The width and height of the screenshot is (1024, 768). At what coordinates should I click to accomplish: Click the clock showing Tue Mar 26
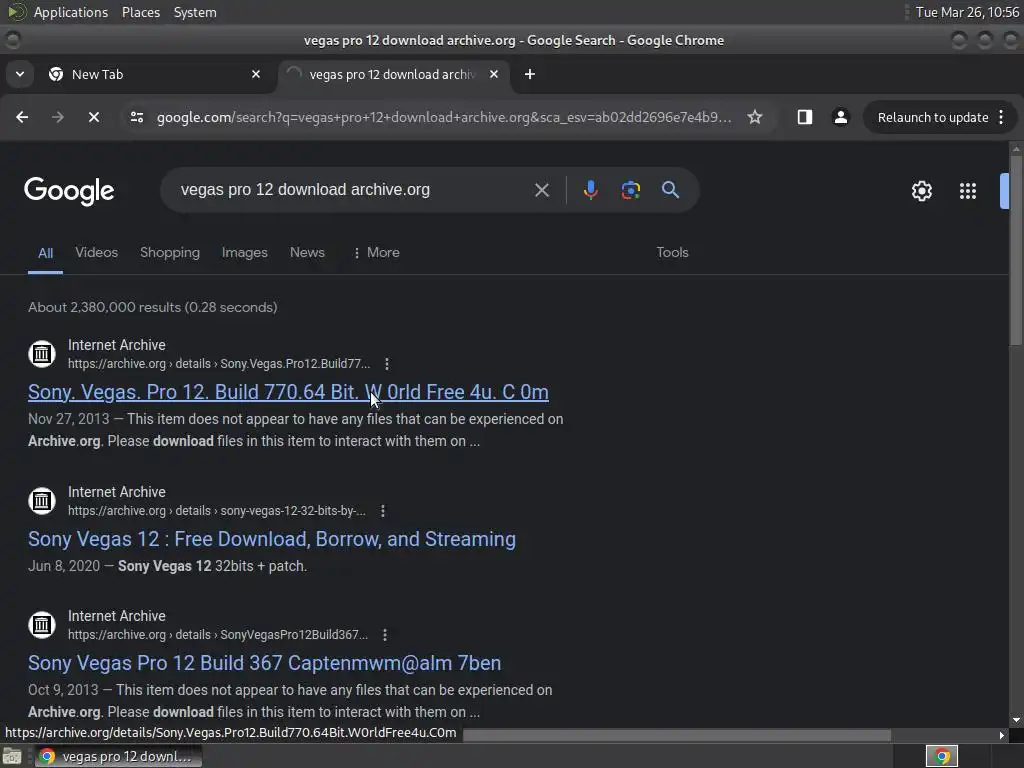click(x=967, y=12)
